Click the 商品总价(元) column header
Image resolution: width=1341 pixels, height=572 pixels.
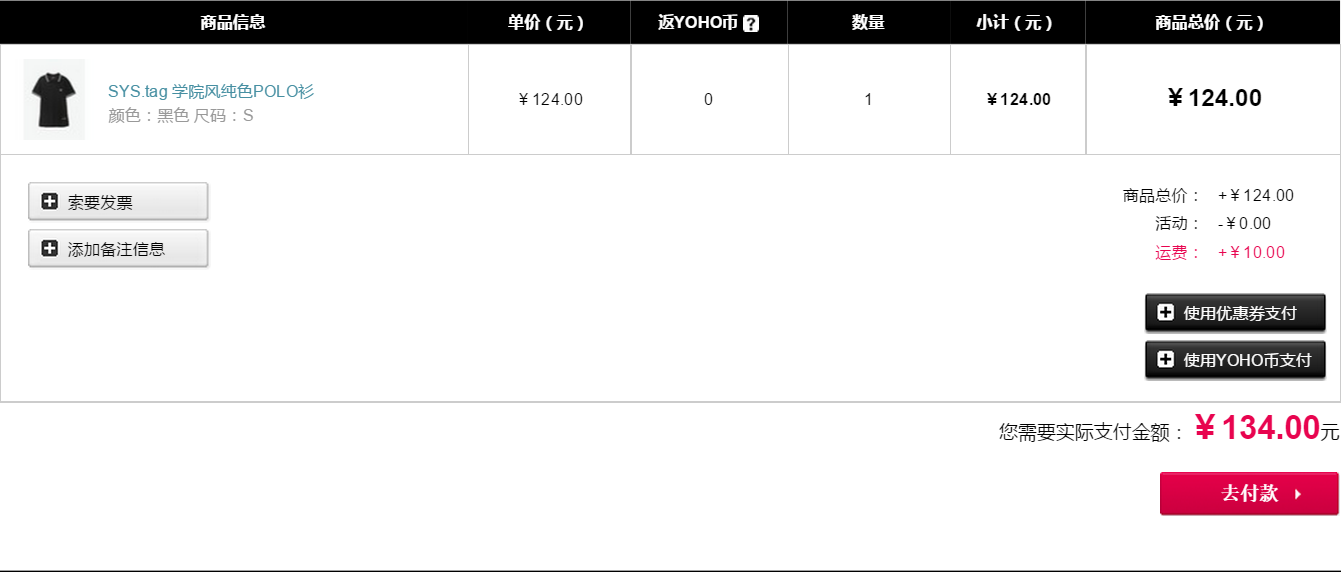coord(1213,22)
